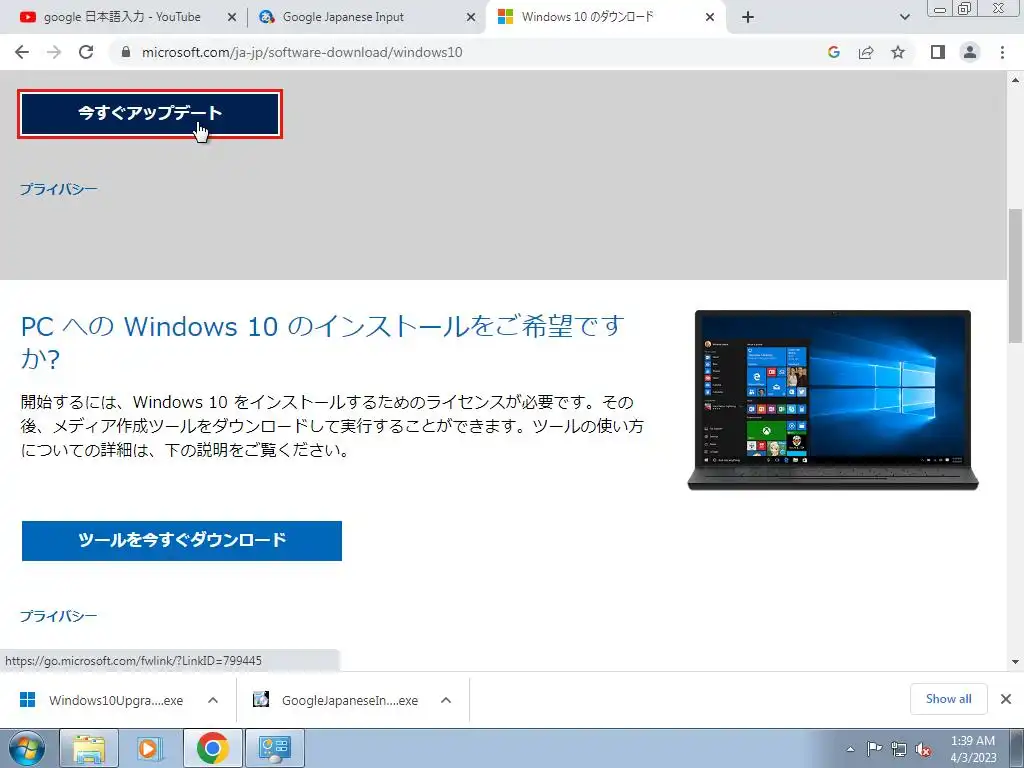Image resolution: width=1024 pixels, height=768 pixels.
Task: Share this page via share icon
Action: pos(866,52)
